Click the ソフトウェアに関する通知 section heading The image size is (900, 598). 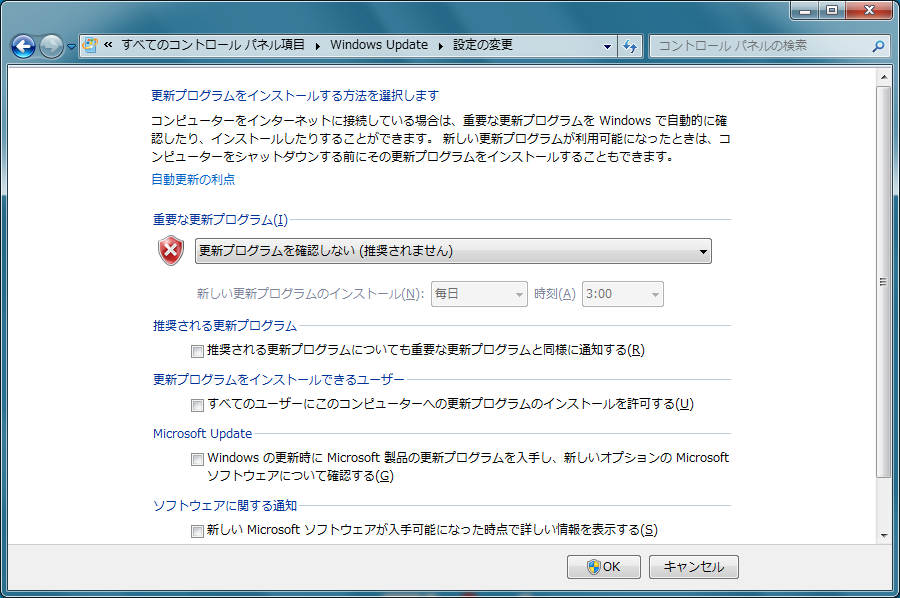tap(225, 506)
